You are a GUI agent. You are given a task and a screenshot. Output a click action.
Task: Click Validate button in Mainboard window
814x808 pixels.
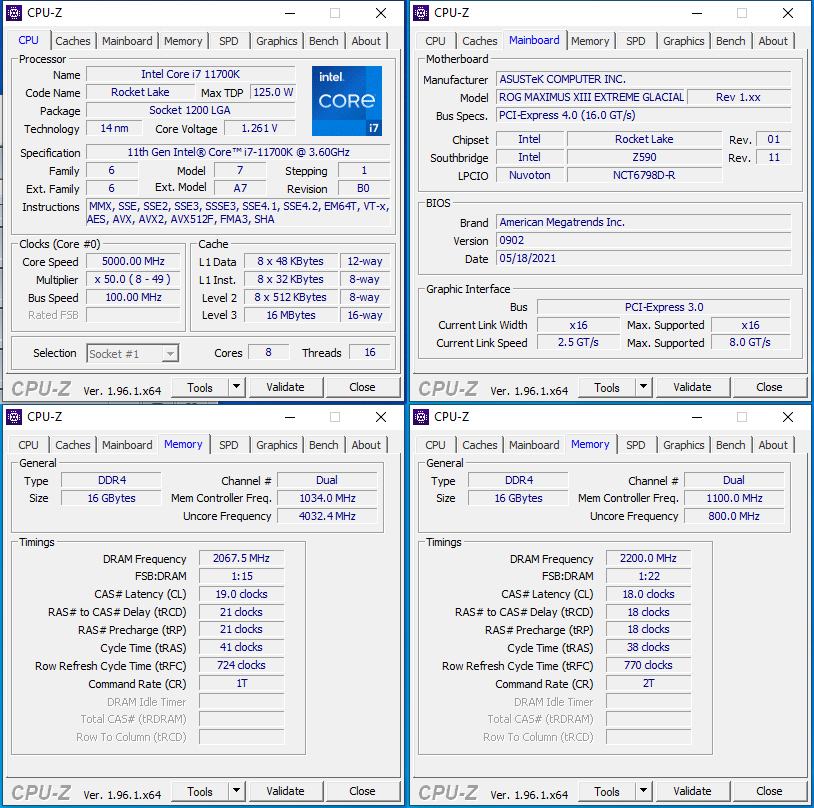pyautogui.click(x=693, y=387)
